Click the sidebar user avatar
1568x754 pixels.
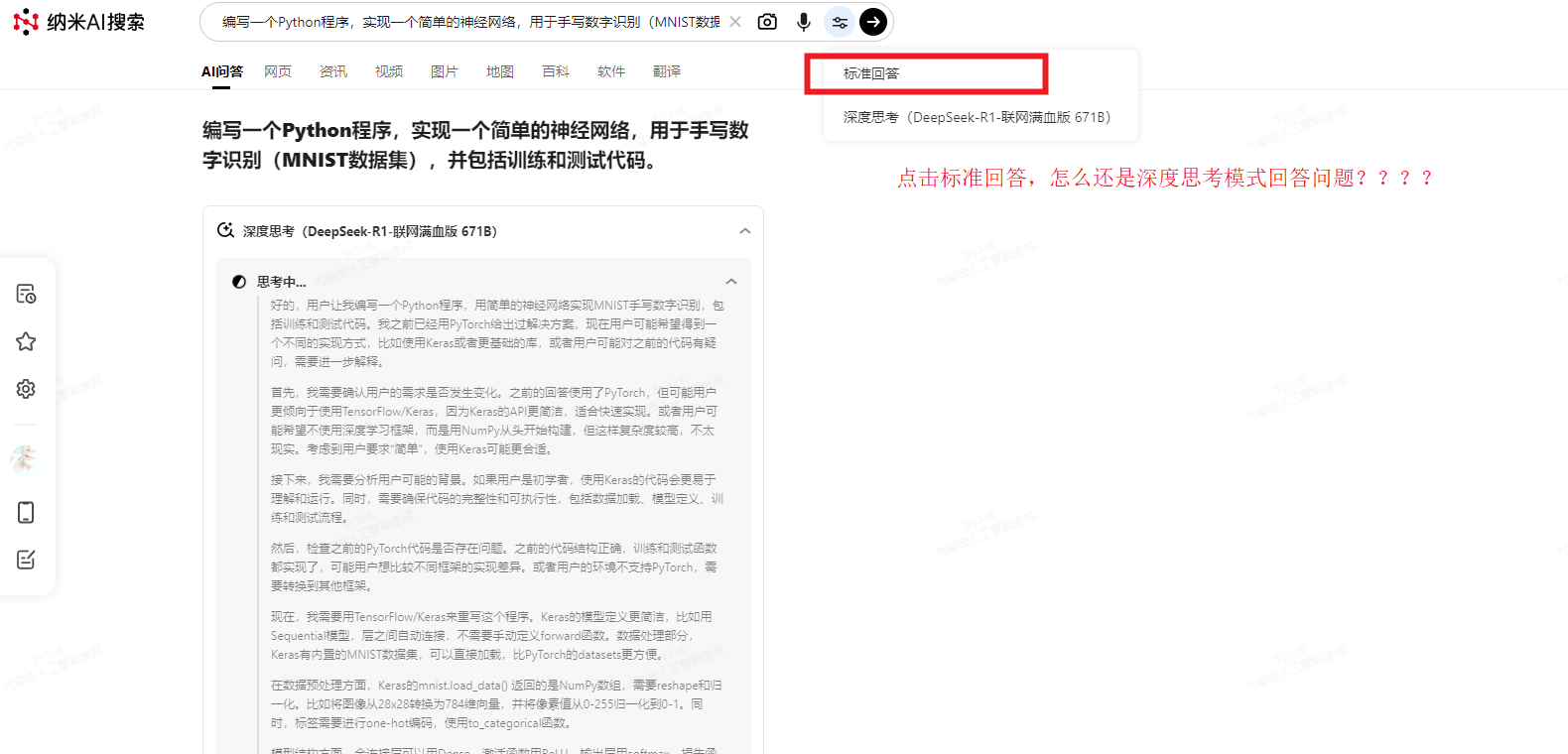pos(24,458)
